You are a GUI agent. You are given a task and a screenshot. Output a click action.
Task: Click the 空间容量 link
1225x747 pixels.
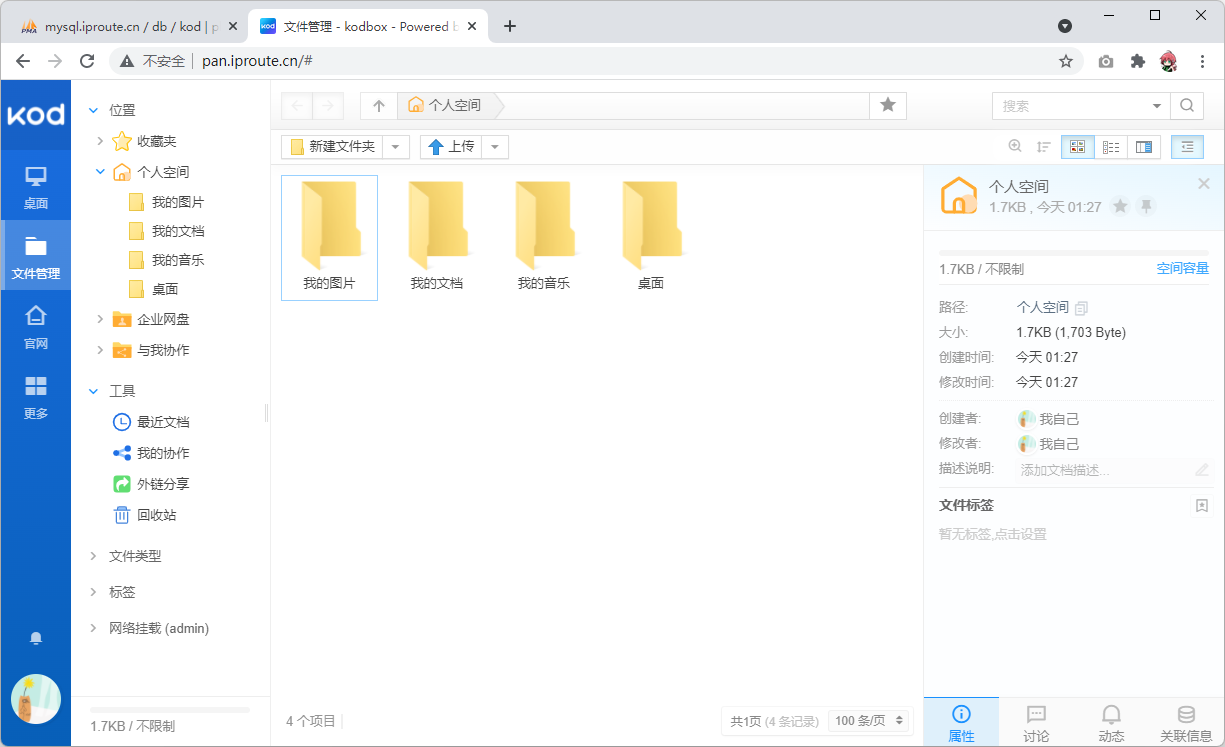pos(1182,268)
